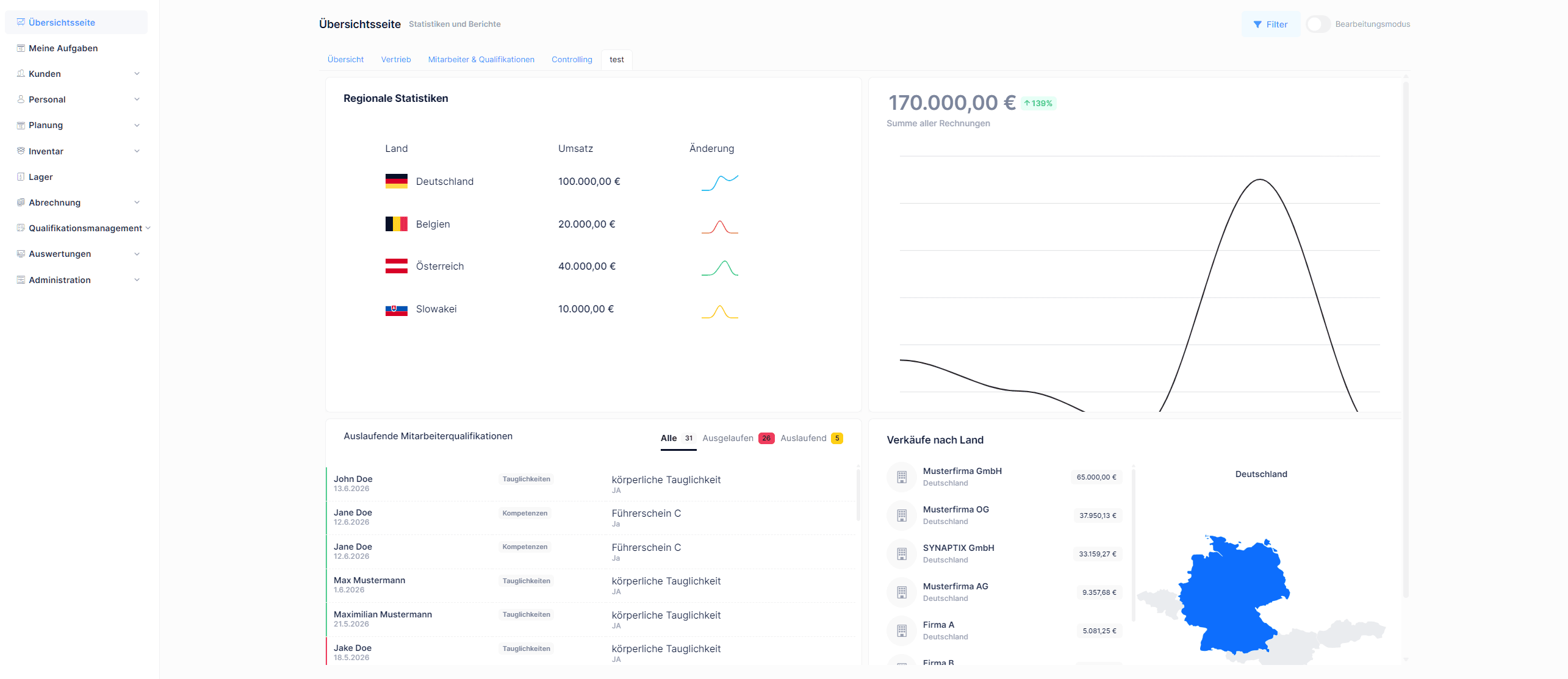Switch to the Übersicht tab

tap(345, 59)
